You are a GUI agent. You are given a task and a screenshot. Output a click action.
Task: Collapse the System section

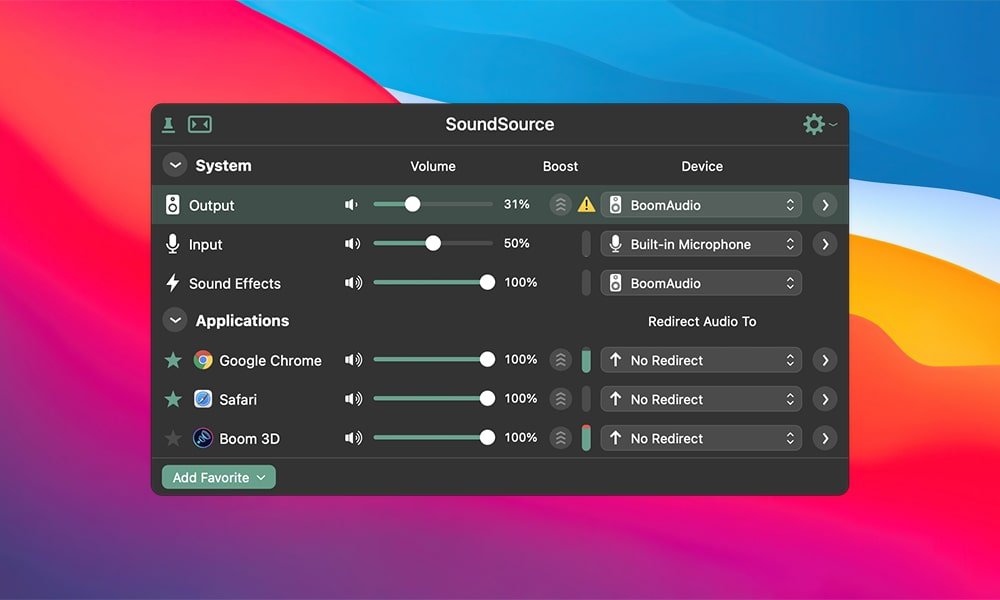coord(174,165)
